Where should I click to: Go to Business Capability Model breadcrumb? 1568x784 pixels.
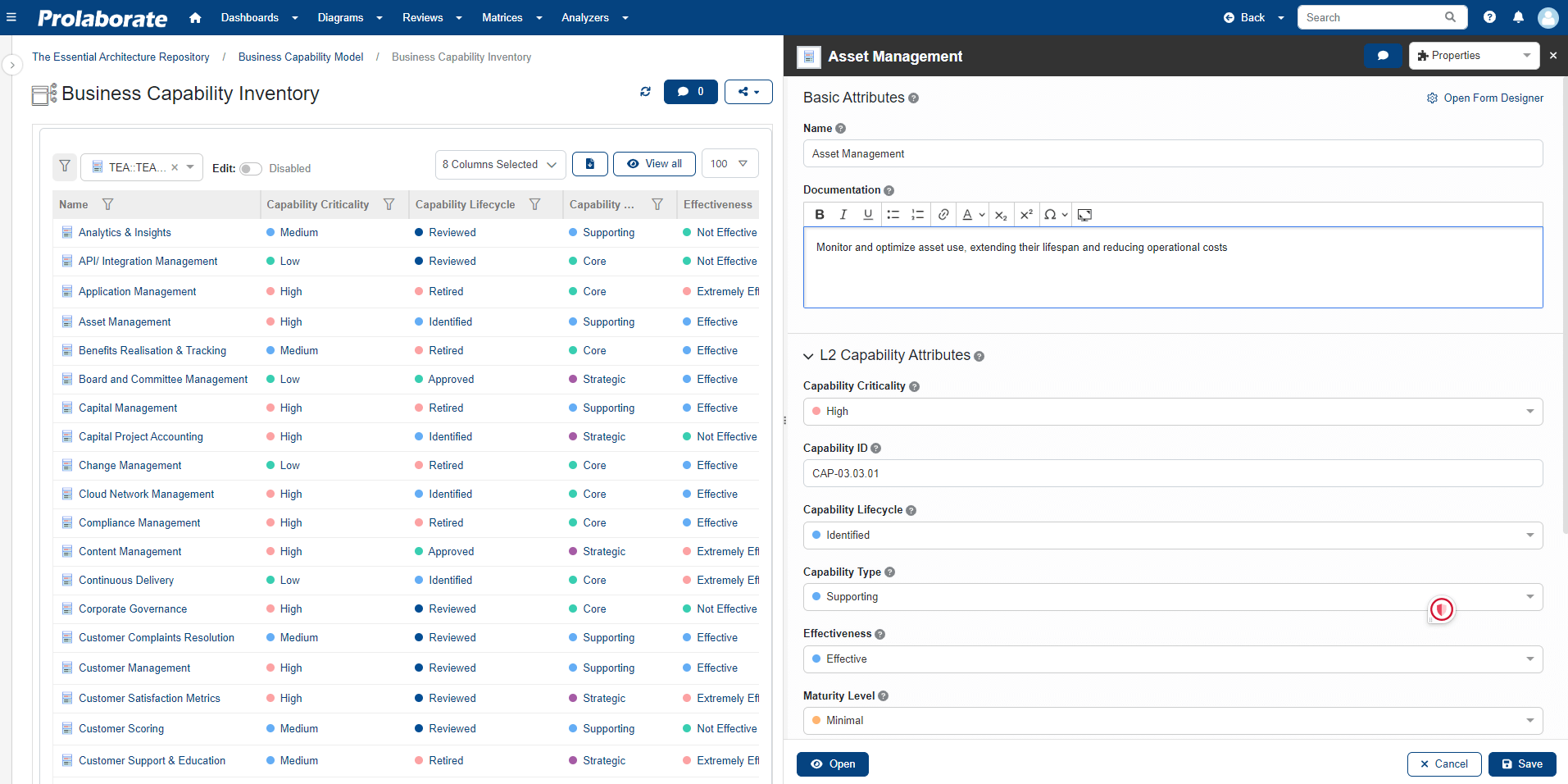(x=301, y=57)
